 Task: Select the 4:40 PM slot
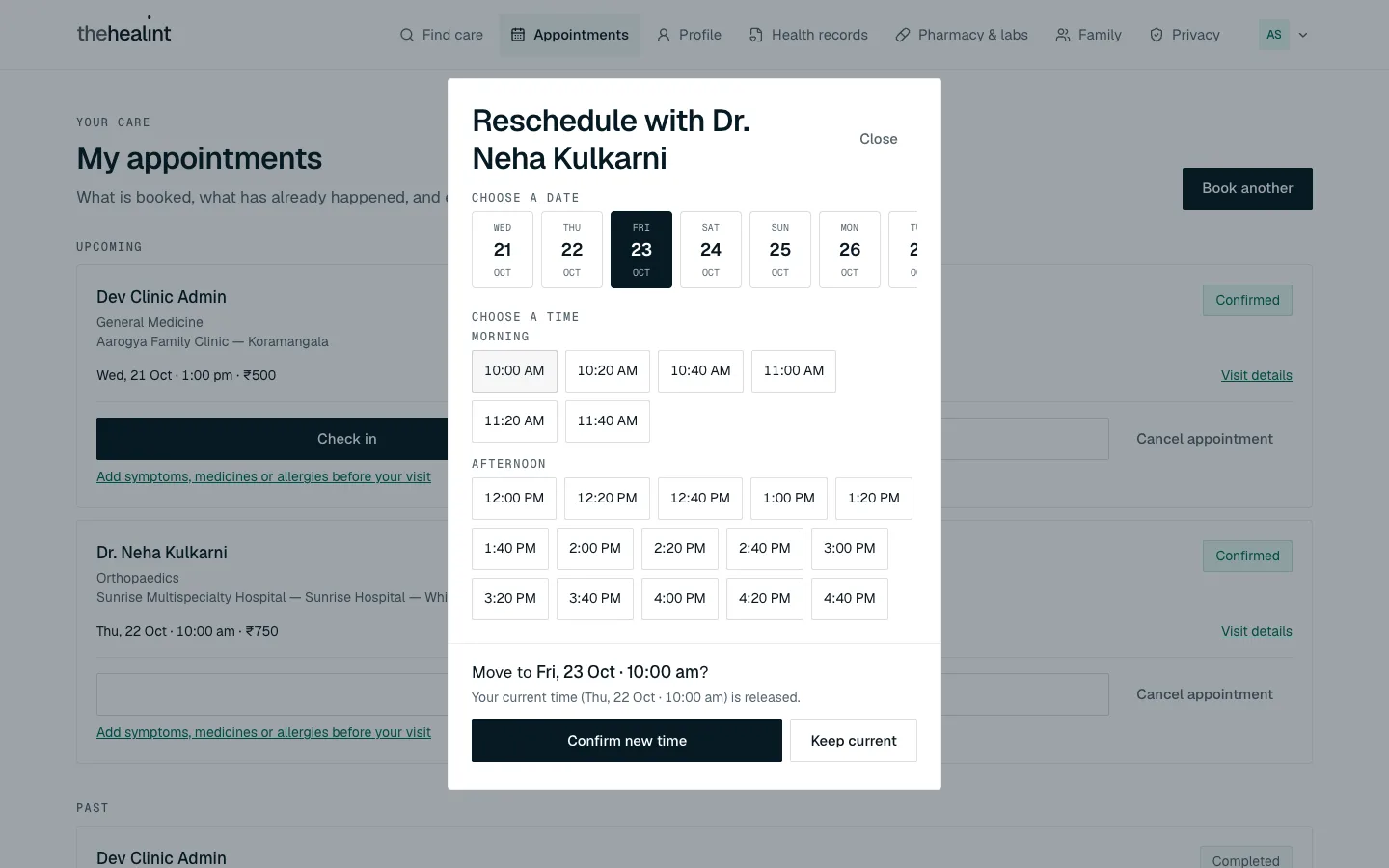pyautogui.click(x=850, y=599)
